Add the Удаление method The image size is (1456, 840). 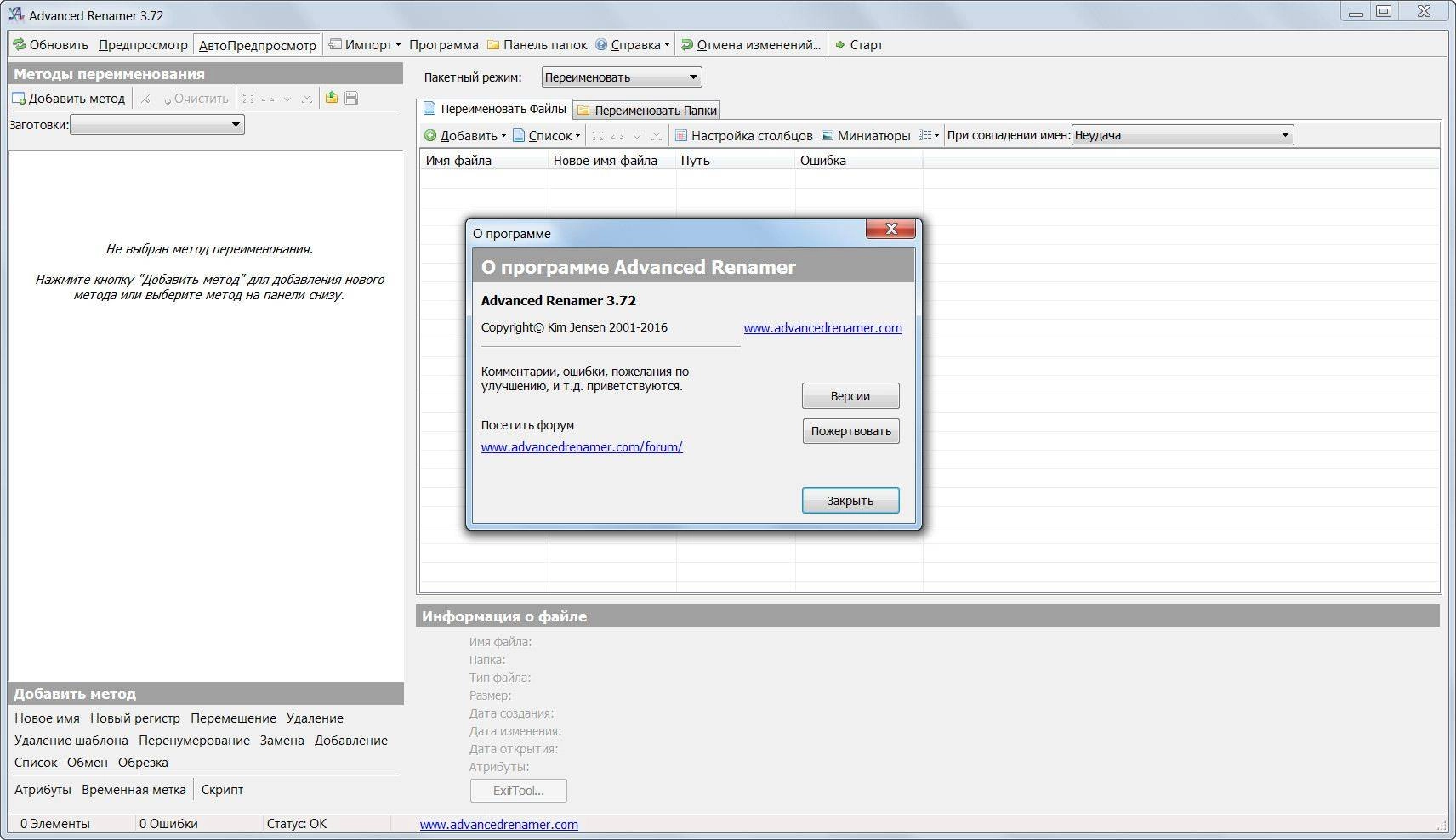click(315, 718)
